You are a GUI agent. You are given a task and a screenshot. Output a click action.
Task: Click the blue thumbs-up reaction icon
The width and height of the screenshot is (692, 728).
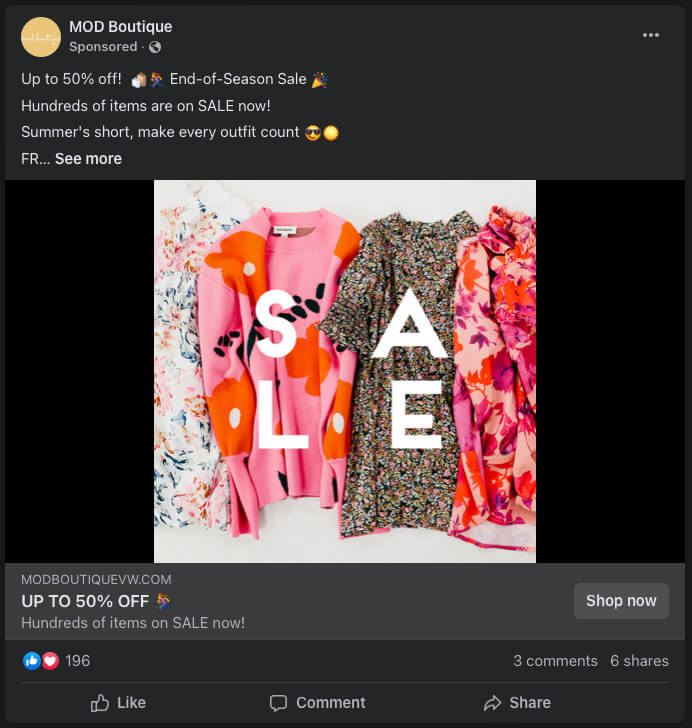point(32,661)
